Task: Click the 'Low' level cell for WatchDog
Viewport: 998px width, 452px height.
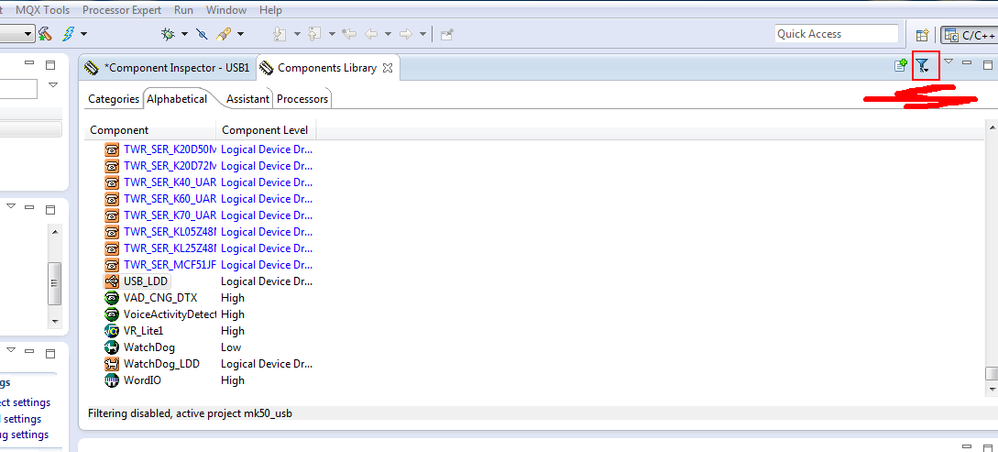Action: pyautogui.click(x=231, y=348)
